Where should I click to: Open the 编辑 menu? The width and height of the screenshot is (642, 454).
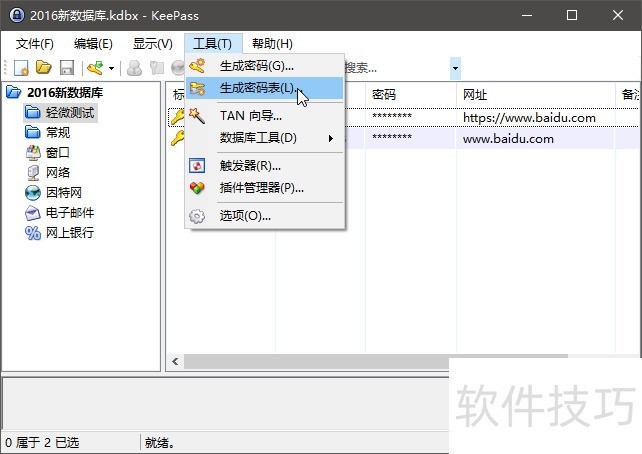93,44
